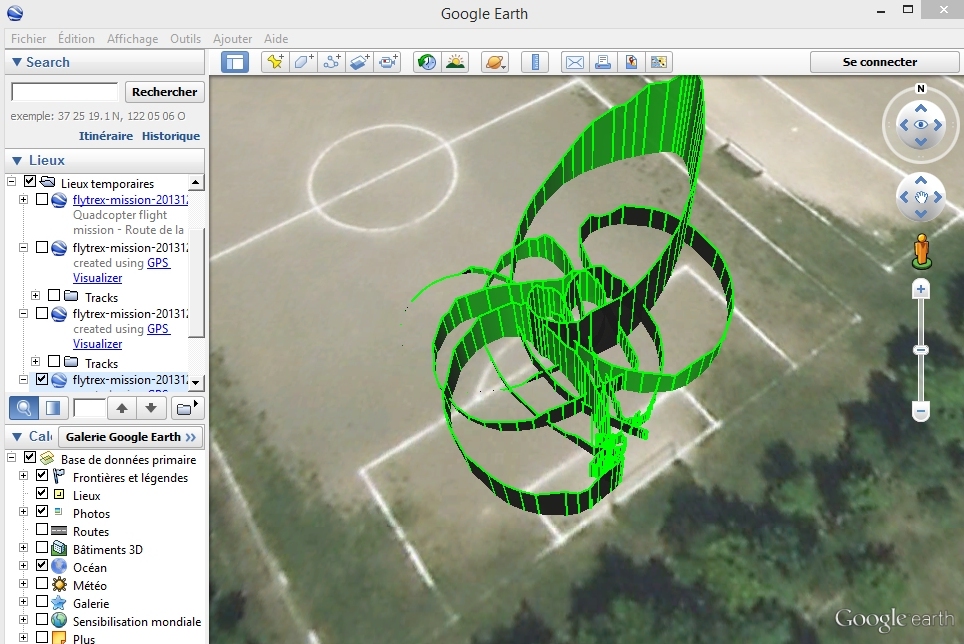Image resolution: width=964 pixels, height=644 pixels.
Task: Open the Affichage menu
Action: click(x=132, y=39)
